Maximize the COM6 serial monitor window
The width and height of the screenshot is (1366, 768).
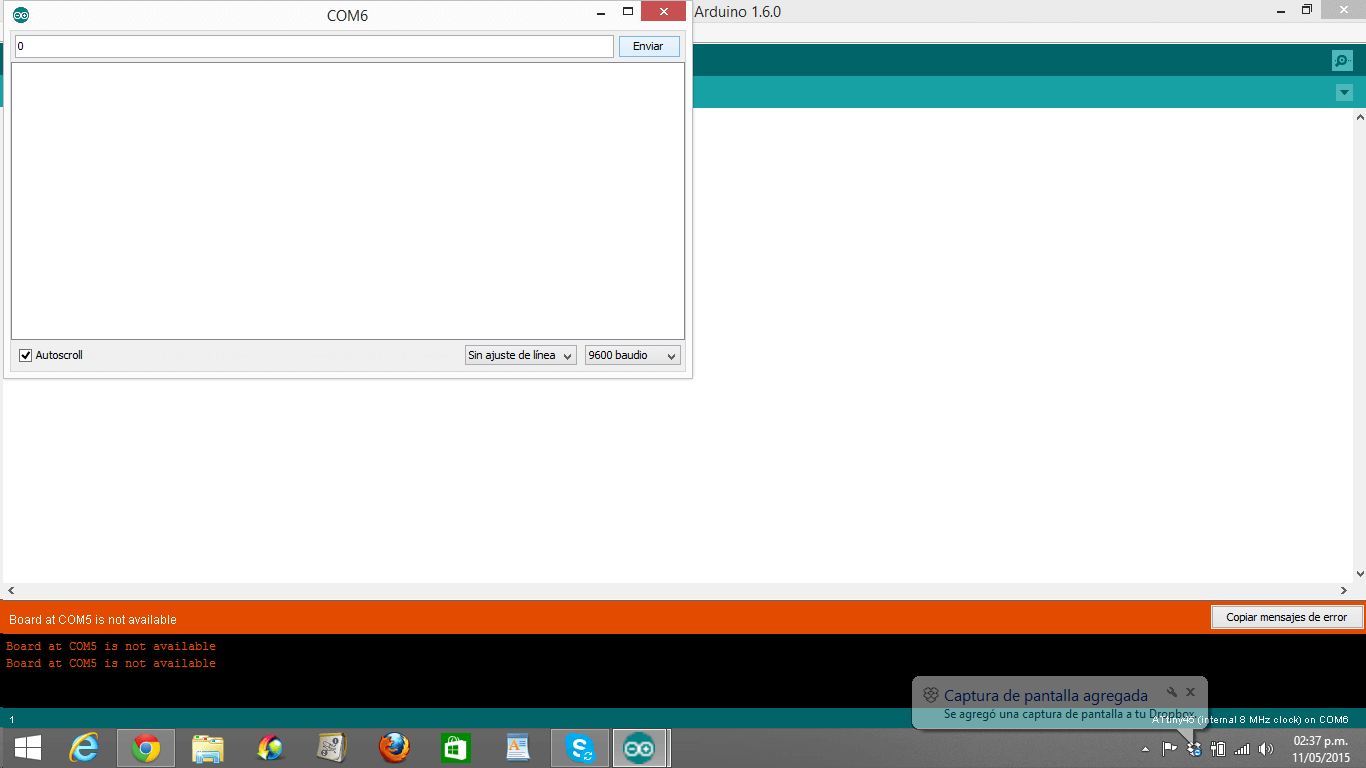(628, 12)
